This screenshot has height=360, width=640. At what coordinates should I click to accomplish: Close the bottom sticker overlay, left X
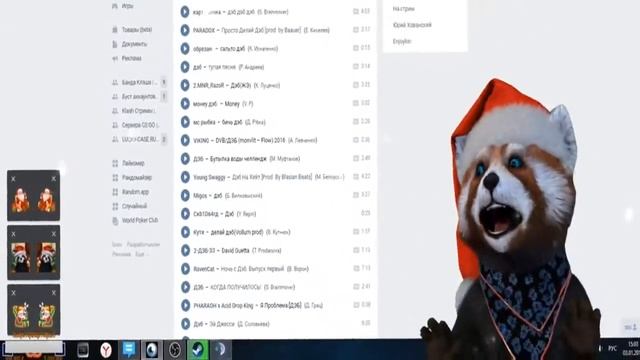pyautogui.click(x=13, y=293)
